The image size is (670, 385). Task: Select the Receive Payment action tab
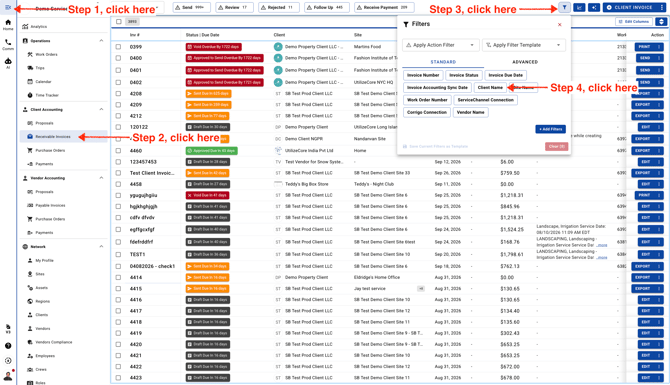click(x=384, y=7)
